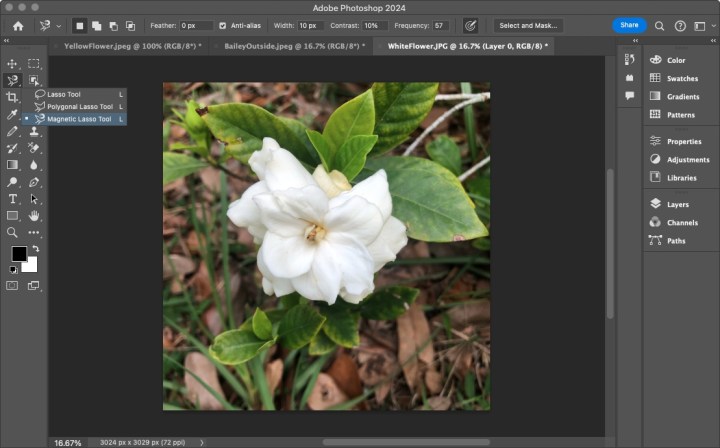720x448 pixels.
Task: Open the Adjustments panel
Action: [687, 159]
